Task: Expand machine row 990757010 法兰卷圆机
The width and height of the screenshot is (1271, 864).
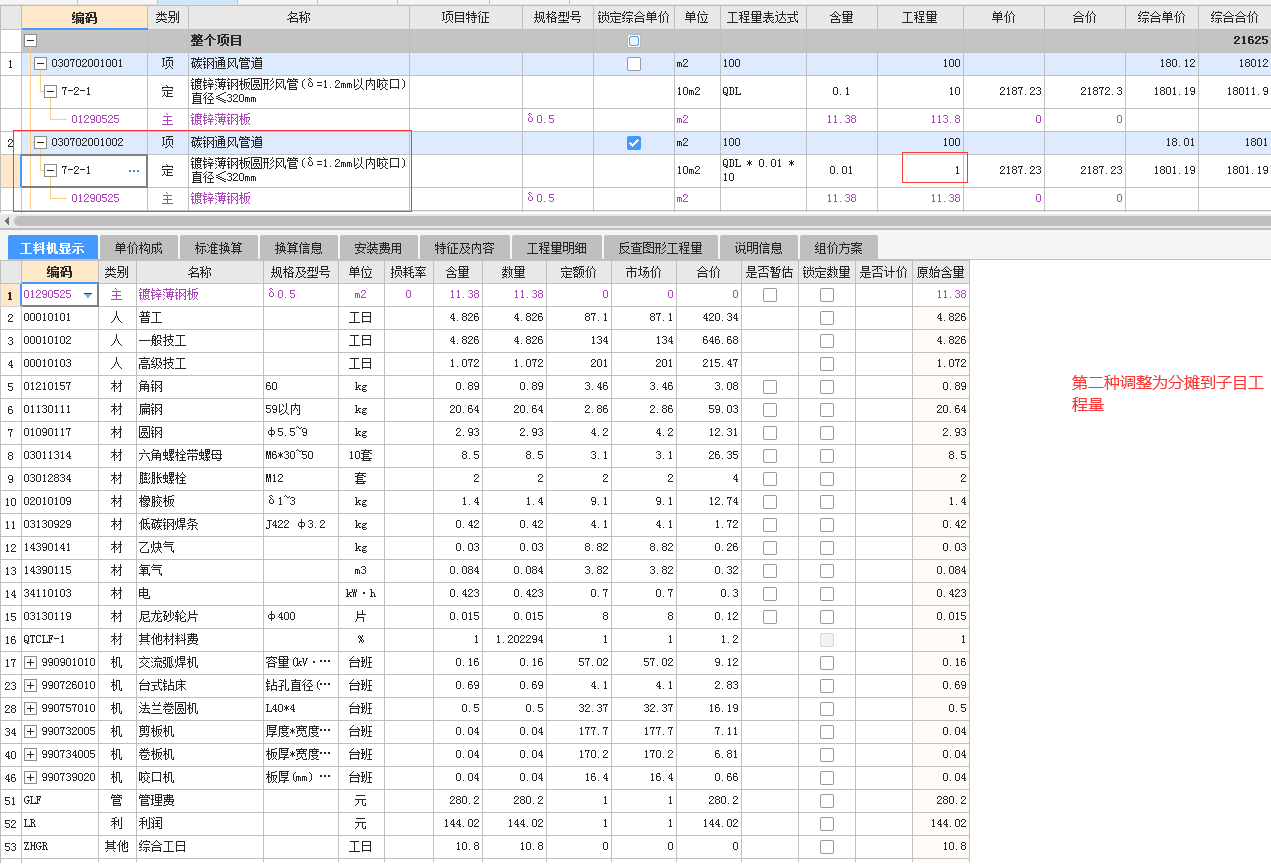Action: click(30, 709)
